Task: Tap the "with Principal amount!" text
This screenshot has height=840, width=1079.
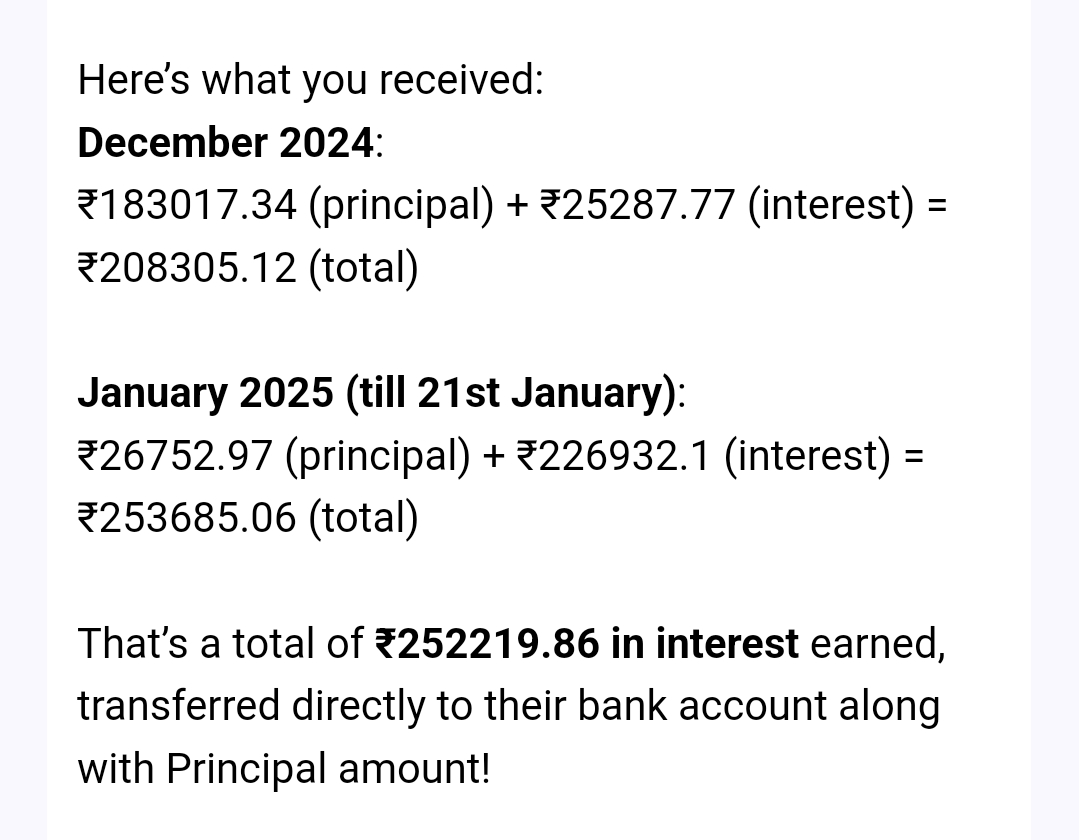Action: click(x=284, y=769)
